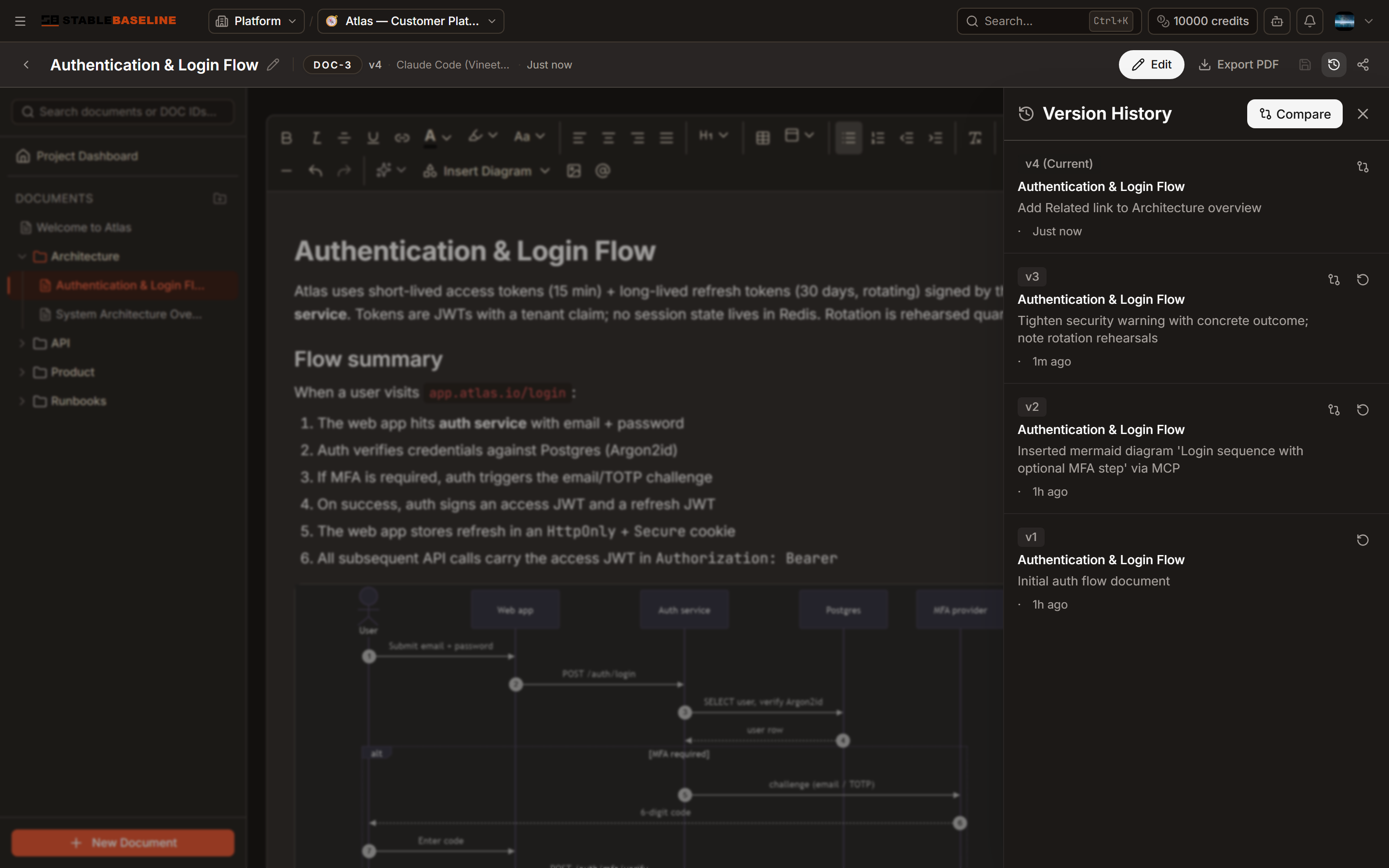Compare icon for v4 (Current)
This screenshot has height=868, width=1389.
coord(1362,167)
